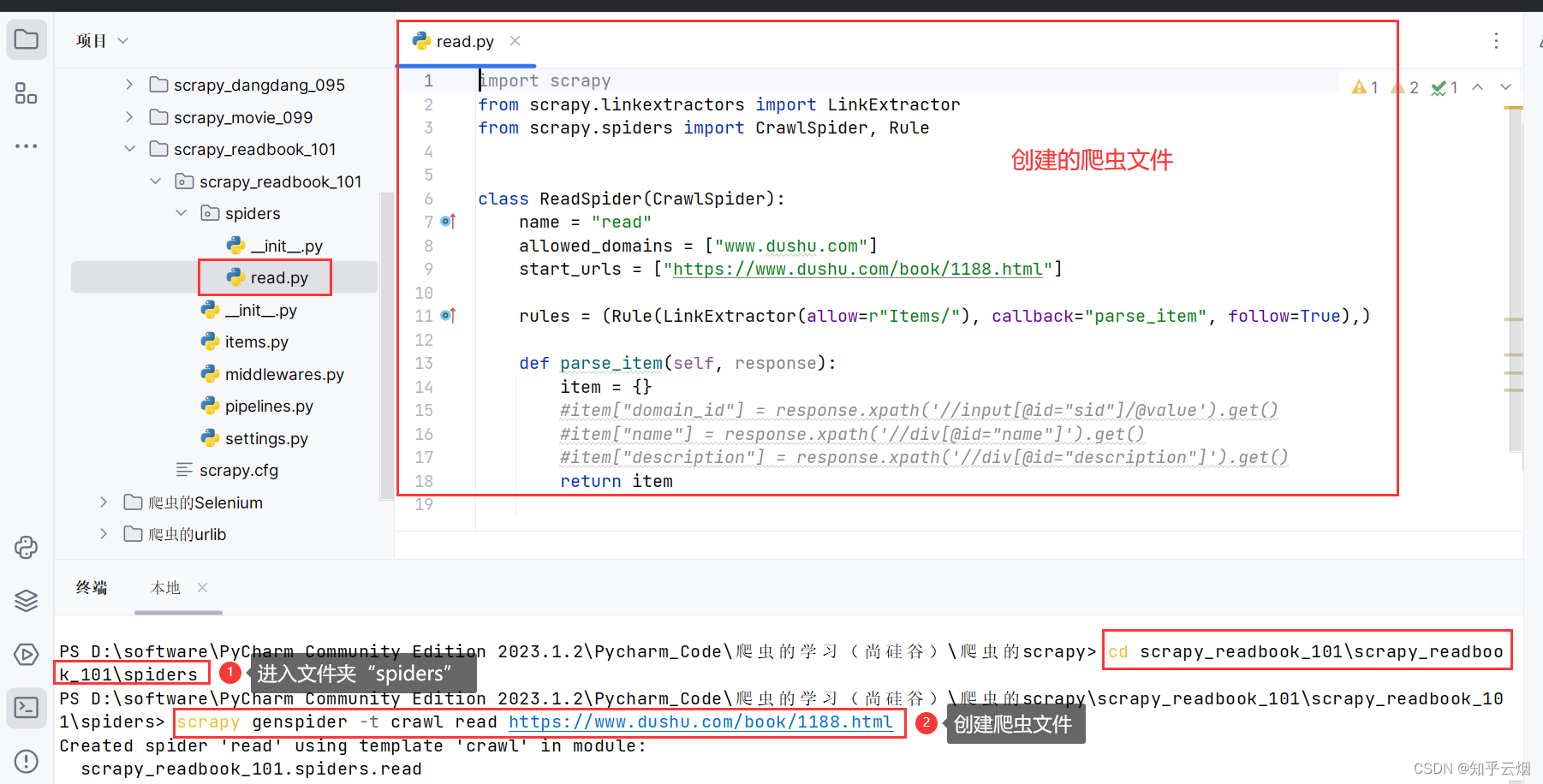Show more tool windows ellipsis icon
1543x784 pixels.
click(27, 146)
